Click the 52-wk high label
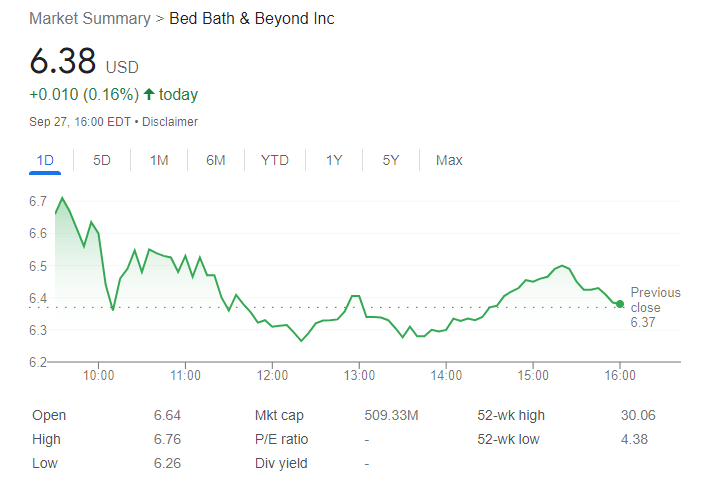 click(x=512, y=415)
